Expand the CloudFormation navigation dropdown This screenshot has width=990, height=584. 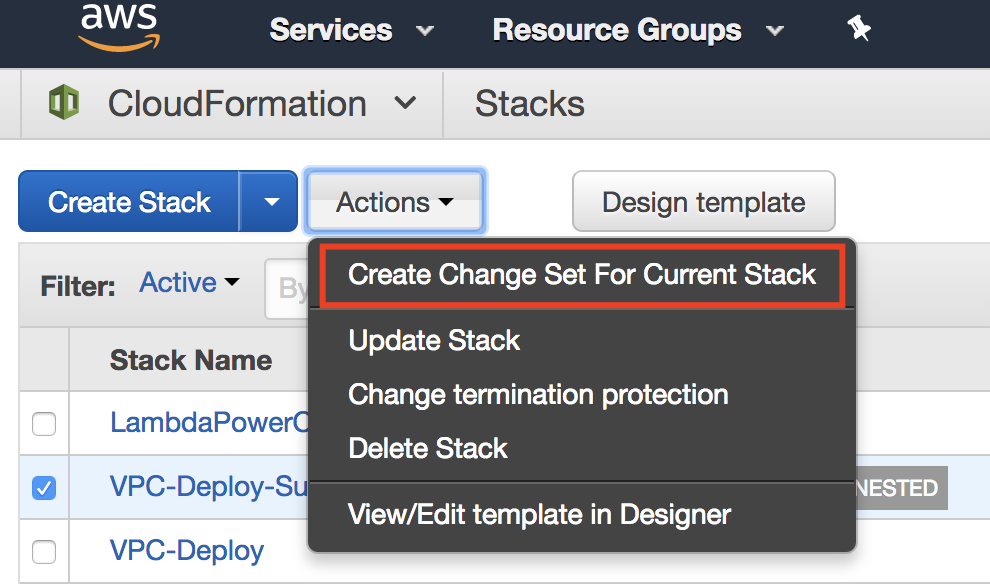405,103
